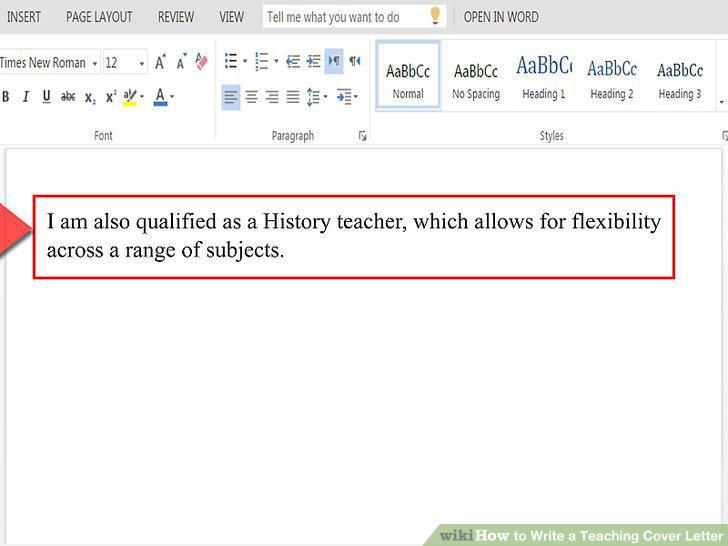728x546 pixels.
Task: Increase the paragraph indent
Action: [313, 61]
